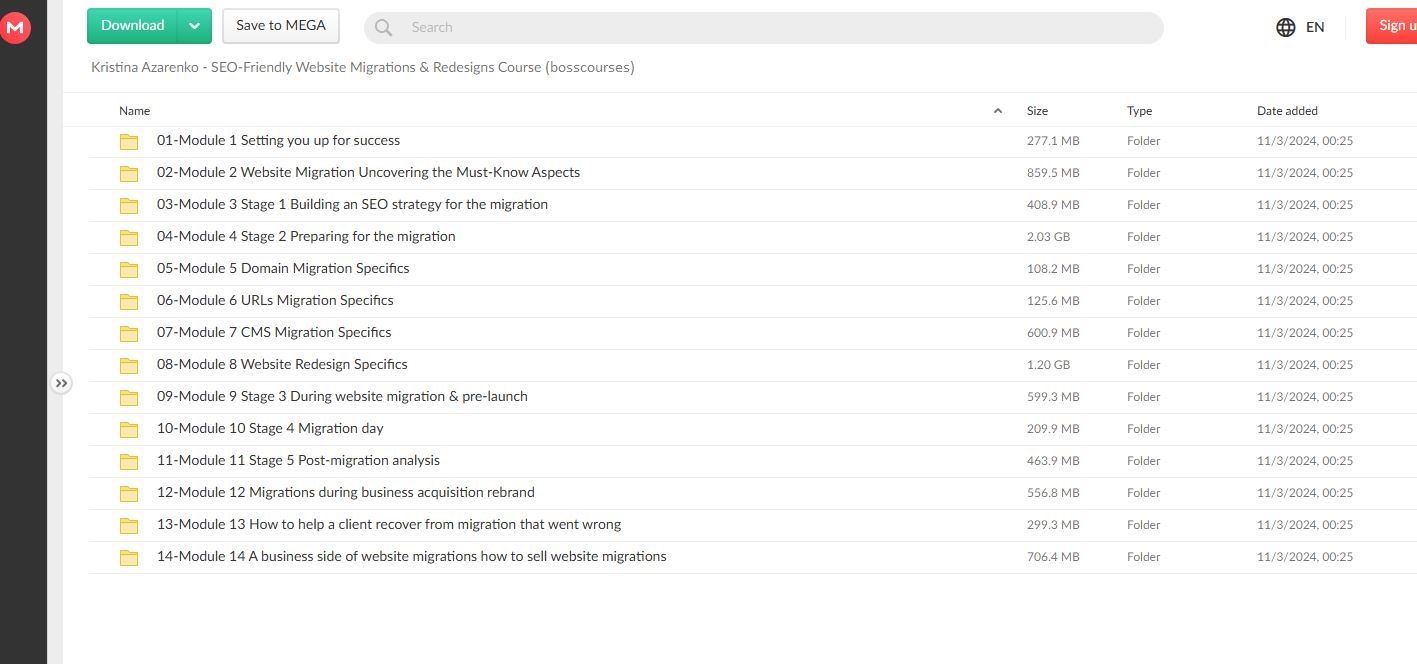This screenshot has height=664, width=1417.
Task: Select '05-Module 5 Domain Migration Specifics'
Action: point(283,269)
